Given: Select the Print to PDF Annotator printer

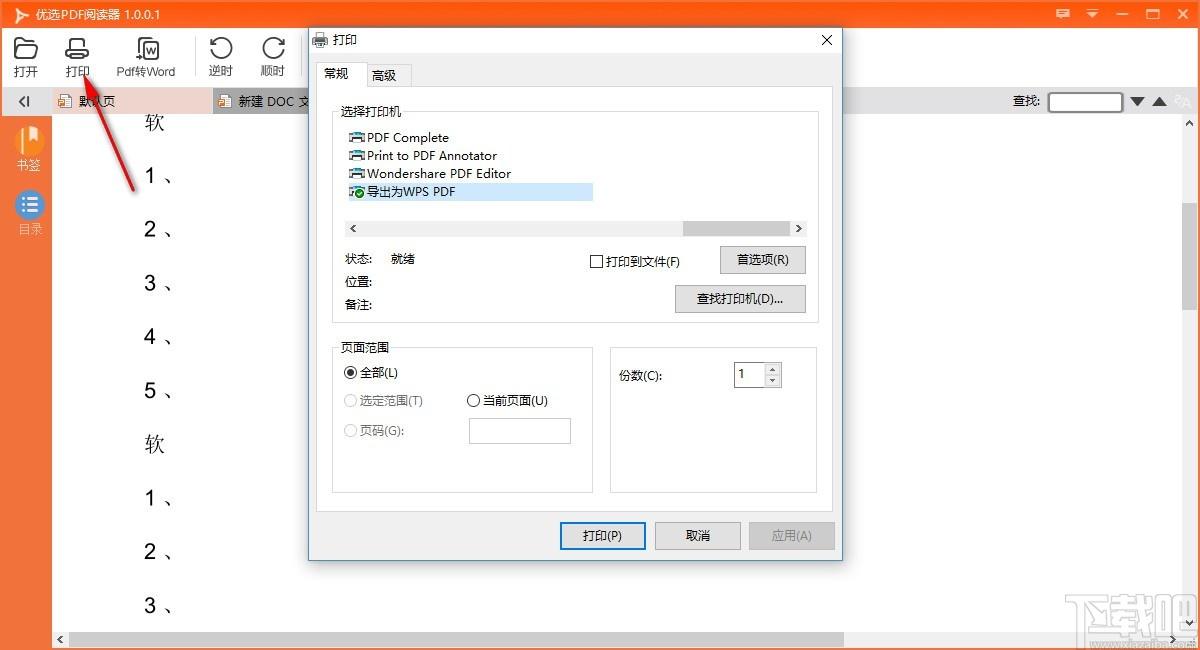Looking at the screenshot, I should point(423,155).
